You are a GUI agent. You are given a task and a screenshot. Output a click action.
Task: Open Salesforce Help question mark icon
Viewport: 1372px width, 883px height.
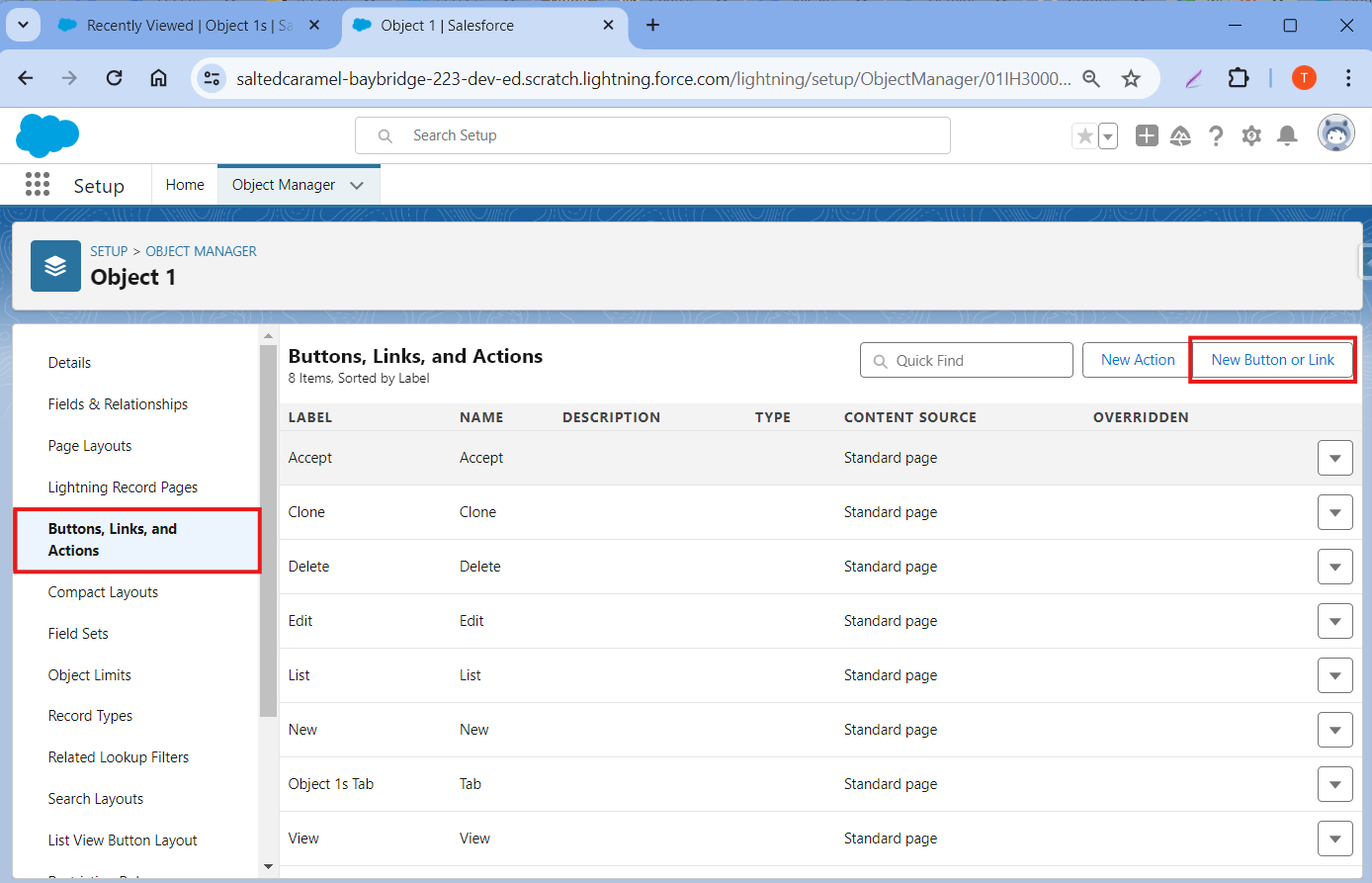click(1216, 136)
